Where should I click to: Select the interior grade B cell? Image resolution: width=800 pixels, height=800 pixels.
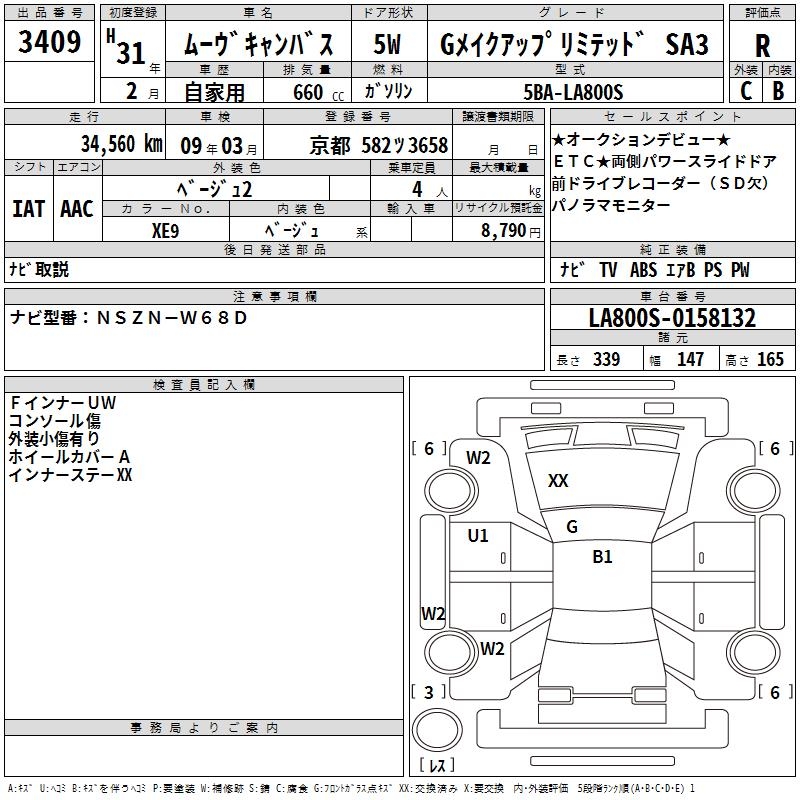(778, 90)
